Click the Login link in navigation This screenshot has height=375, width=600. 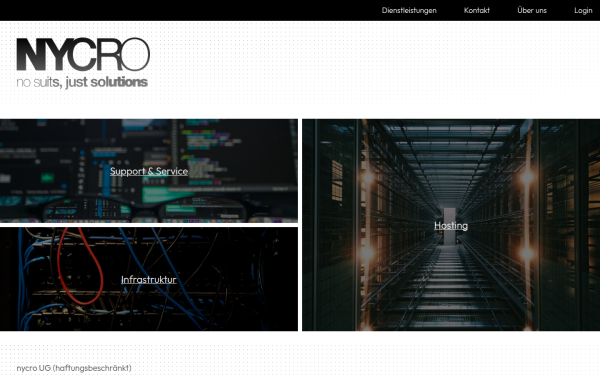(x=583, y=10)
